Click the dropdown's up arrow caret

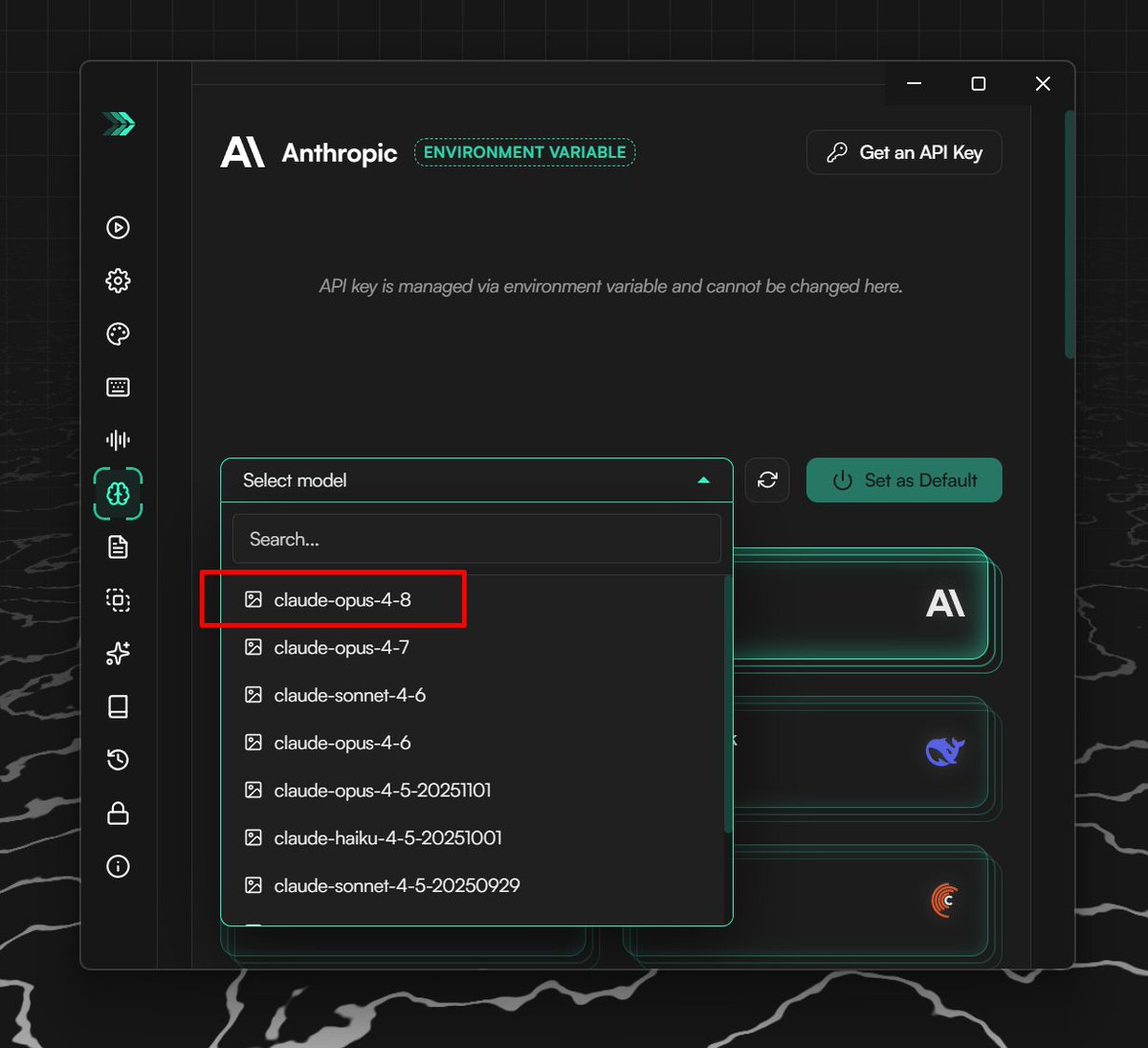click(704, 480)
